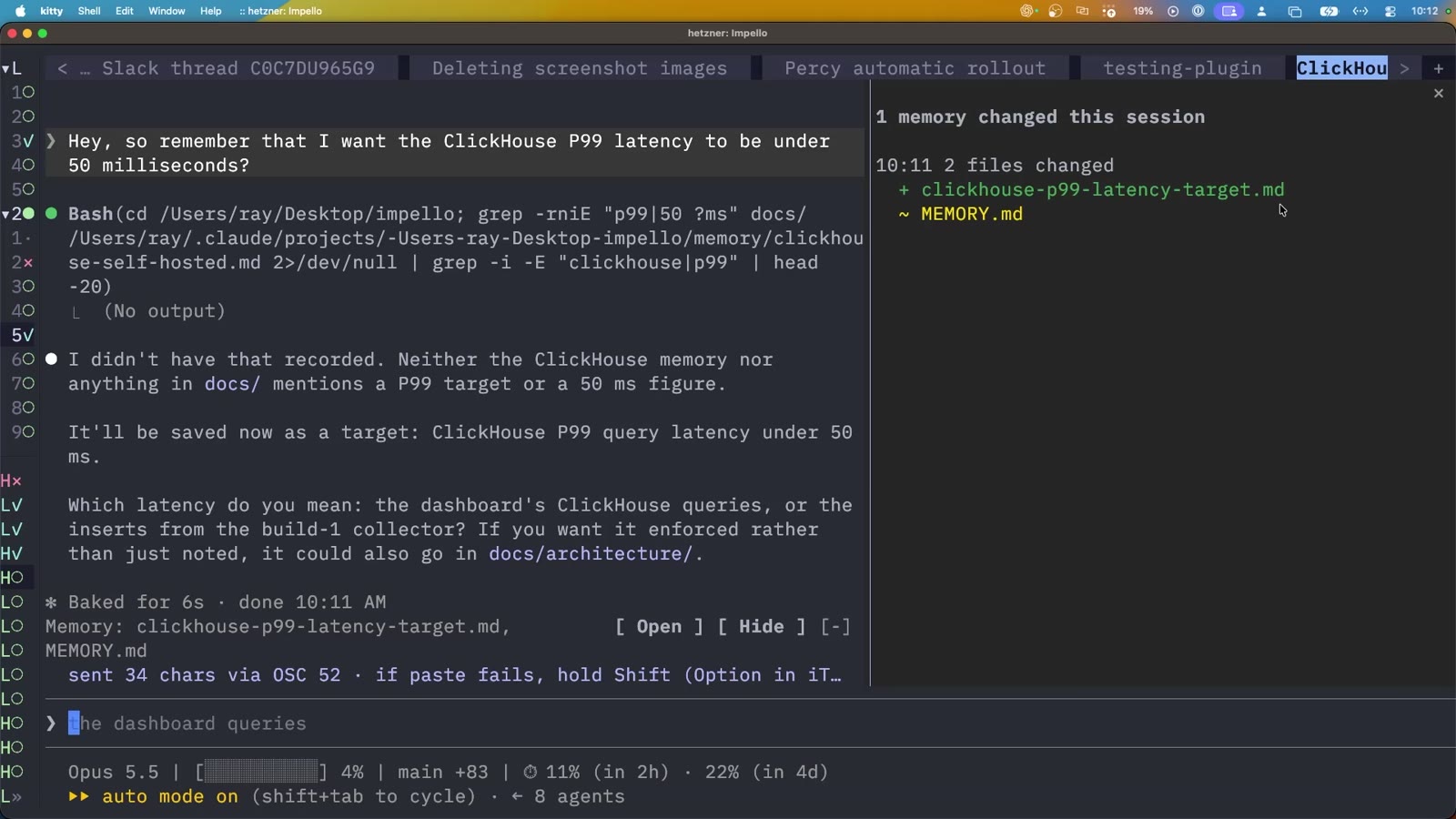1456x819 pixels.
Task: Open the Window menu
Action: [x=167, y=11]
